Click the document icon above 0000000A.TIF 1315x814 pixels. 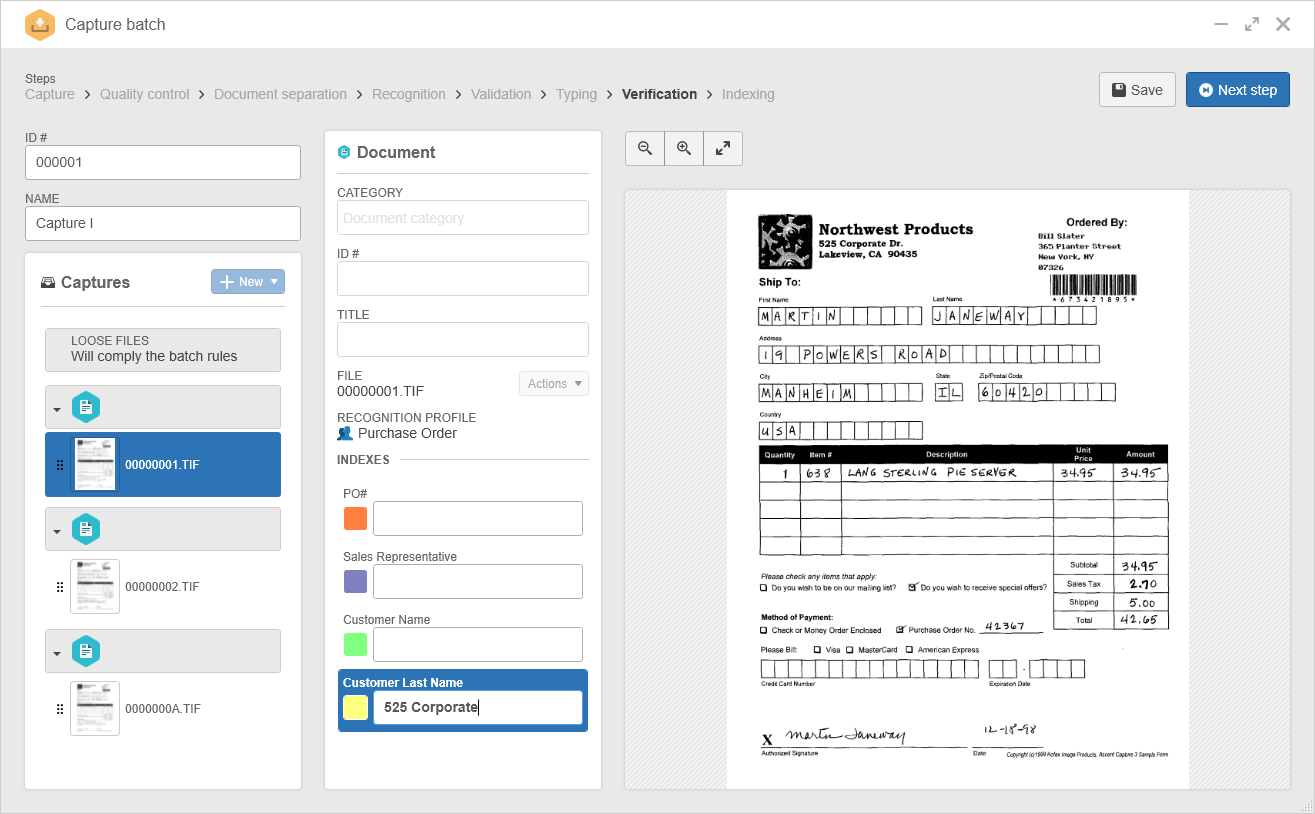pyautogui.click(x=86, y=651)
